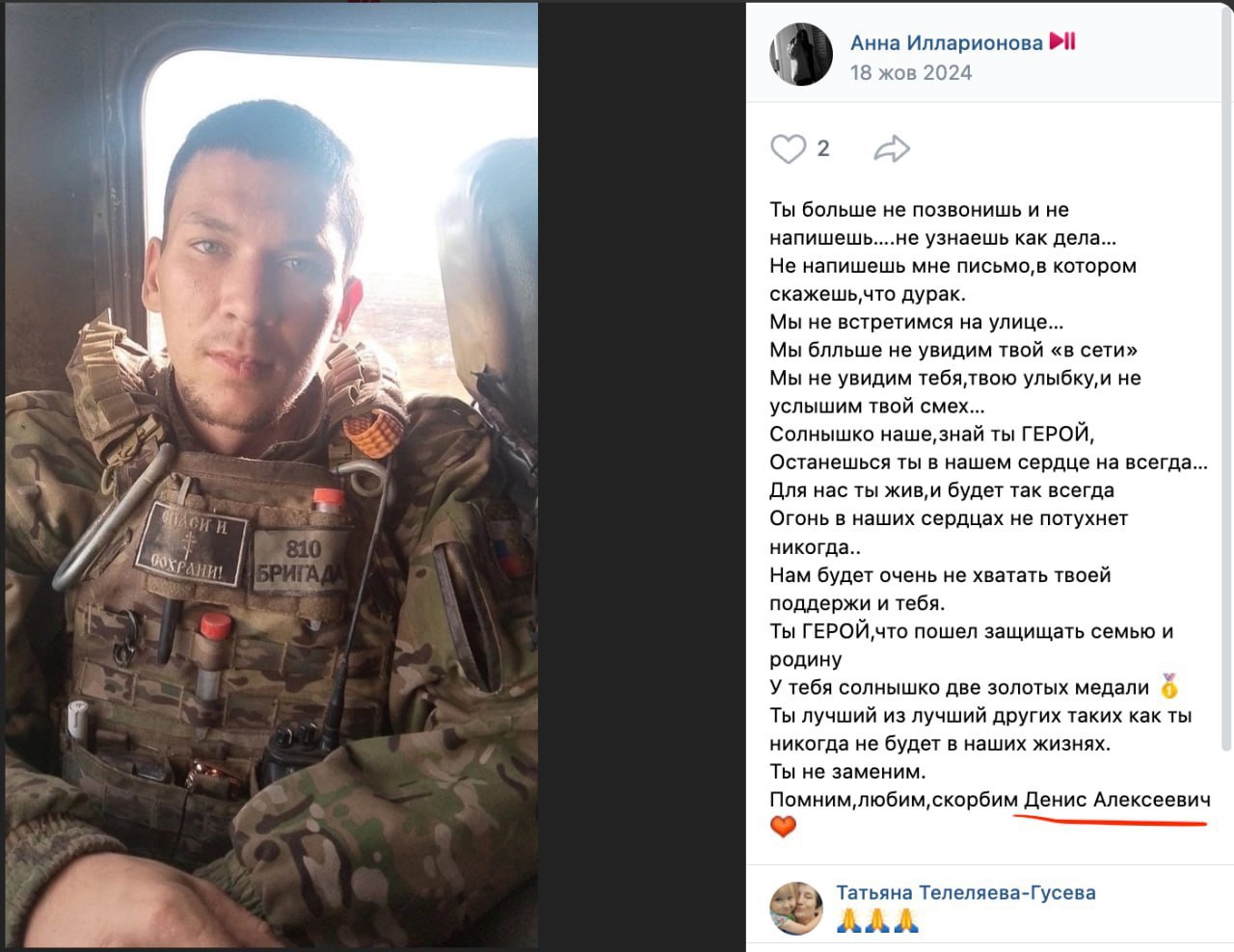Image resolution: width=1234 pixels, height=952 pixels.
Task: Open Анна Илларионова's profile name link
Action: pos(947,42)
